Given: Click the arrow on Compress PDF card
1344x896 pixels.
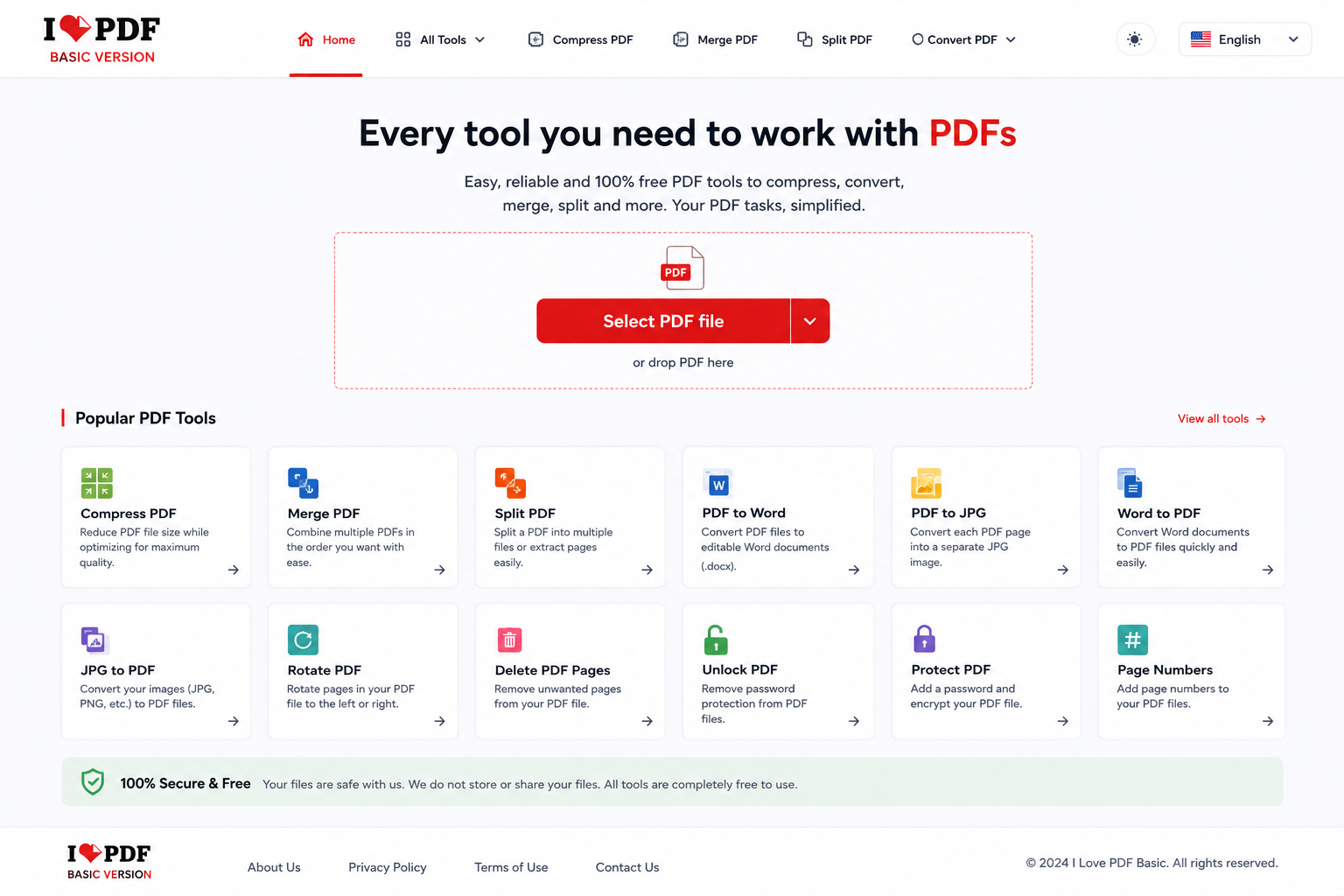Looking at the screenshot, I should coord(234,570).
